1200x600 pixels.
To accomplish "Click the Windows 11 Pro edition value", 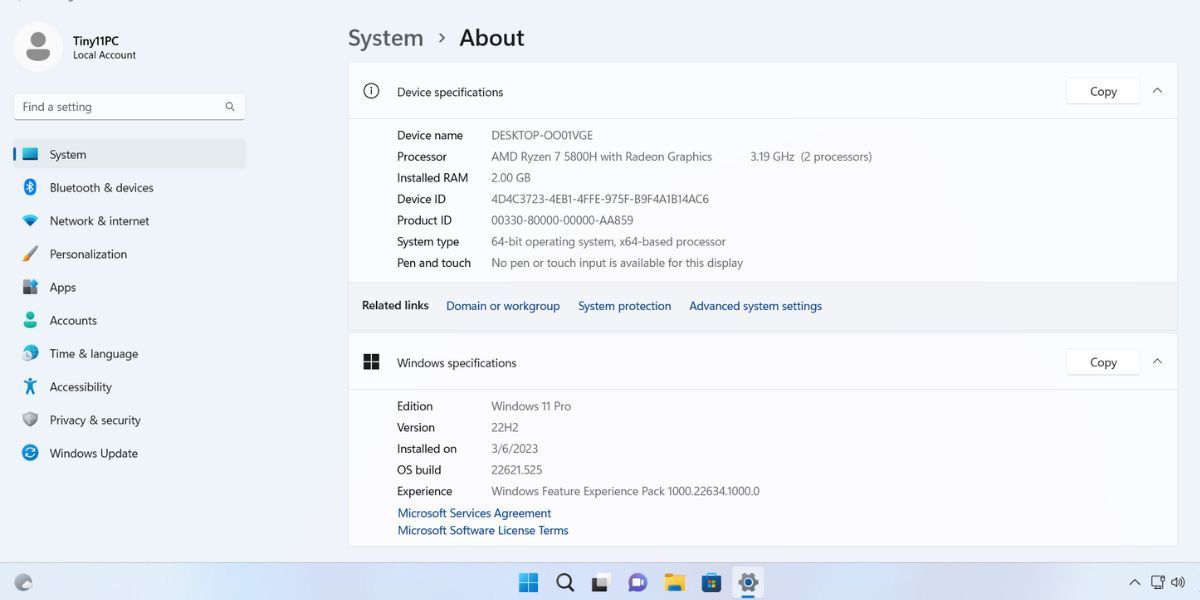I will [x=531, y=406].
